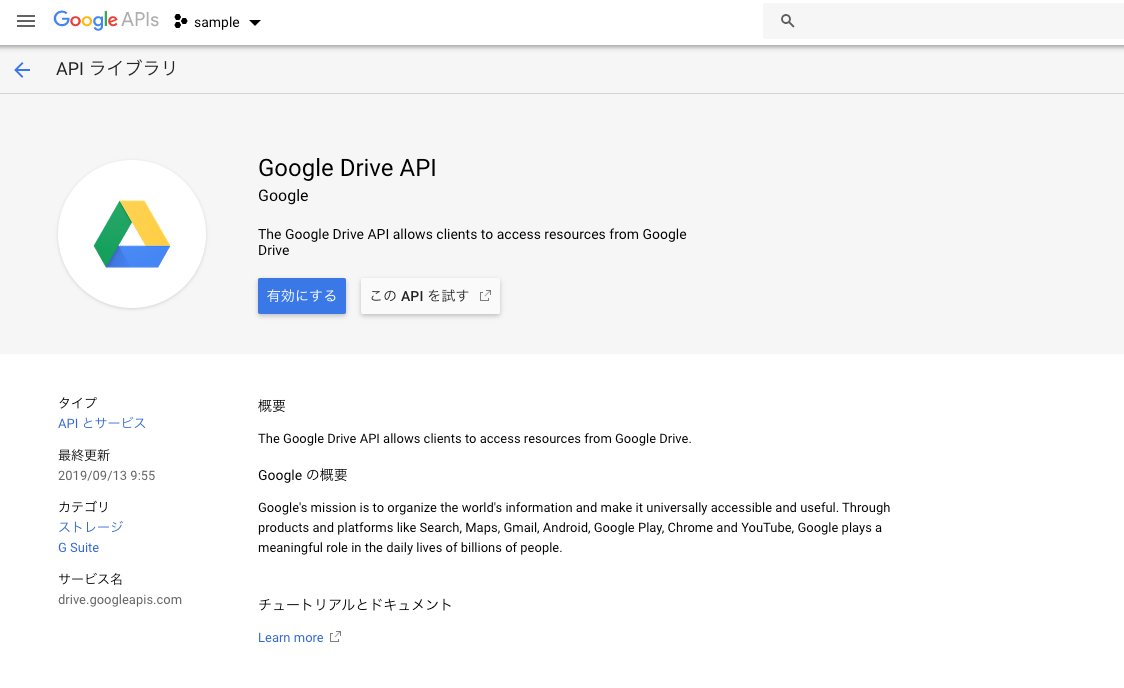The image size is (1124, 688).
Task: Focus the top search input field
Action: pos(950,21)
